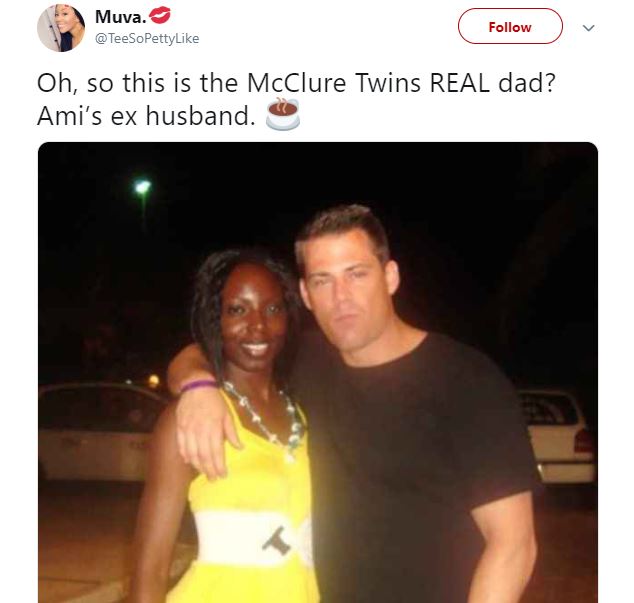634x603 pixels.
Task: Open Muva's round profile avatar
Action: [61, 28]
